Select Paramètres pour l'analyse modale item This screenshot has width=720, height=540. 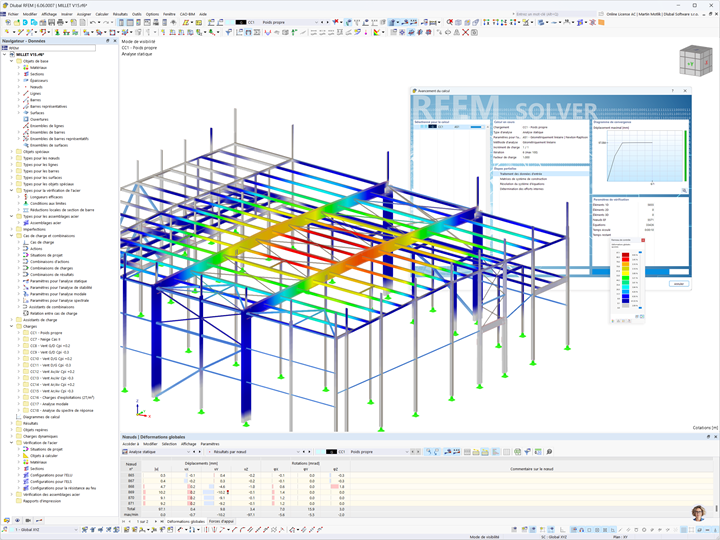(x=58, y=294)
